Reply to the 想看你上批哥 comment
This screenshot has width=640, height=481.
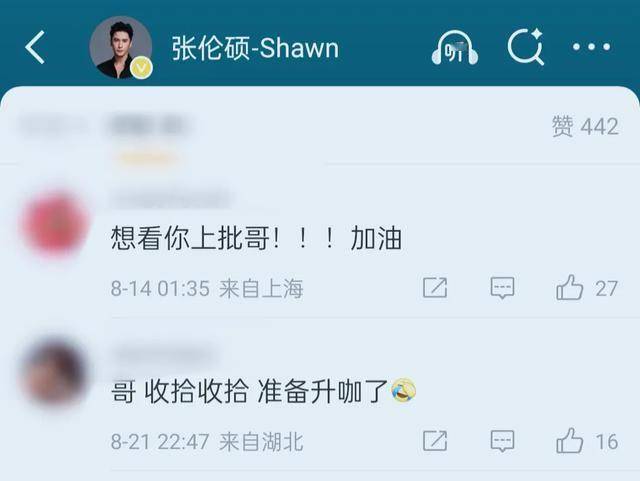coord(502,288)
